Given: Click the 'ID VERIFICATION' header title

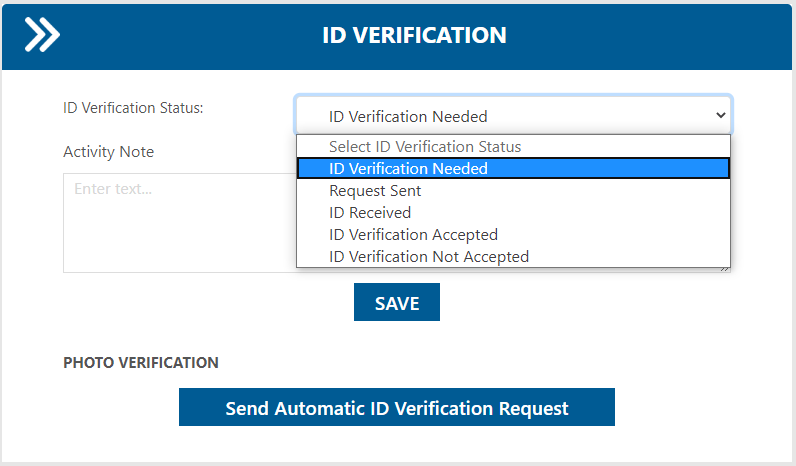Looking at the screenshot, I should (x=414, y=35).
